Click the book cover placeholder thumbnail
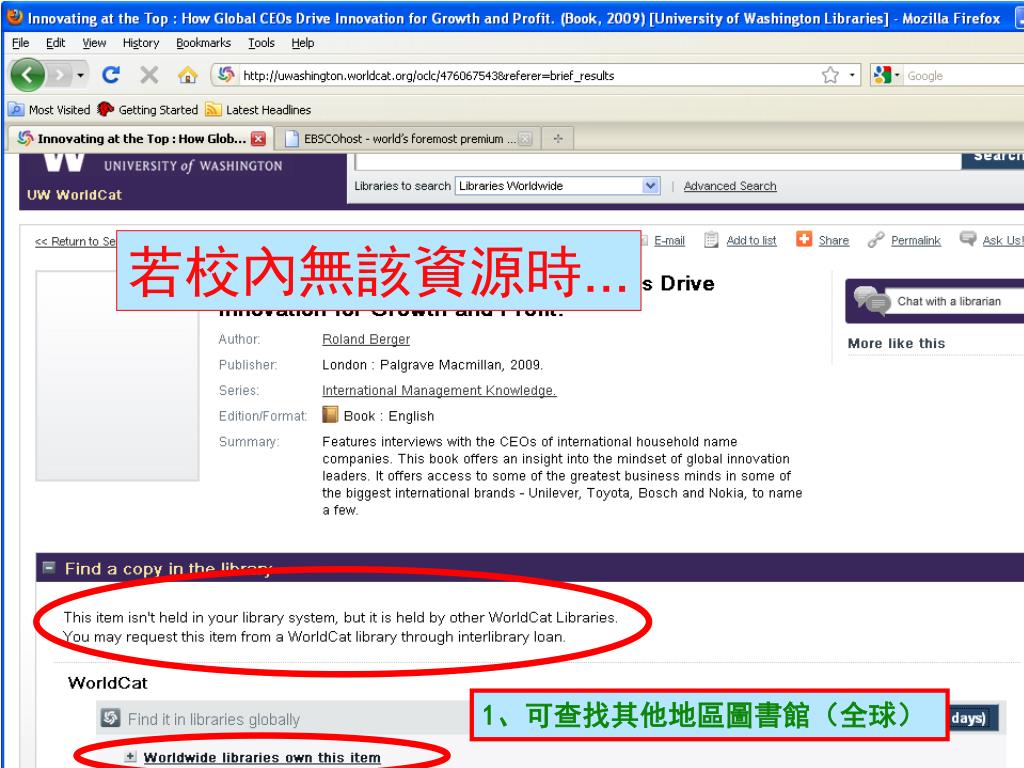The width and height of the screenshot is (1024, 768). point(118,376)
